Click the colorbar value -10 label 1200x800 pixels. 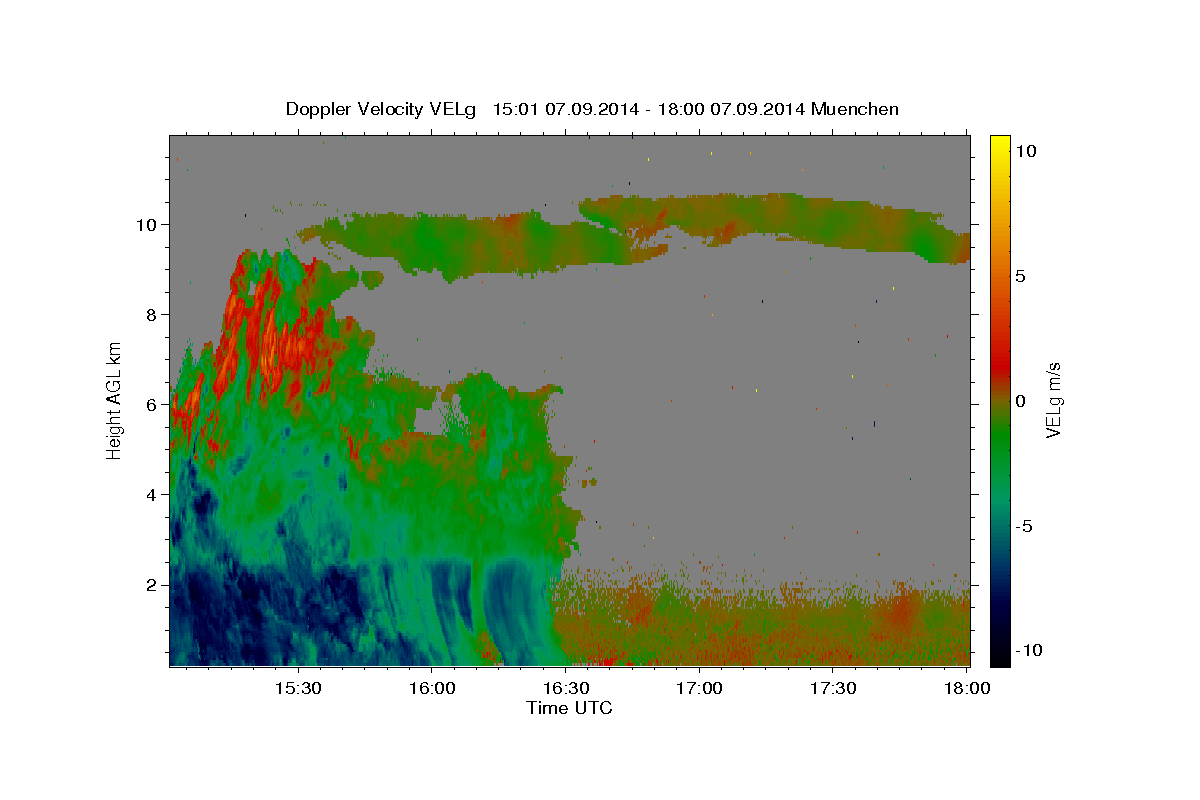1028,651
